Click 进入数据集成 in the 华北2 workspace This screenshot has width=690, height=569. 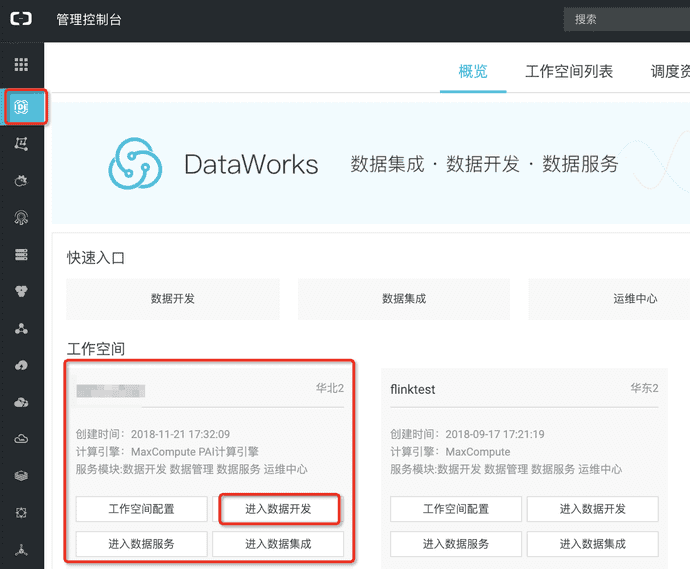point(278,544)
